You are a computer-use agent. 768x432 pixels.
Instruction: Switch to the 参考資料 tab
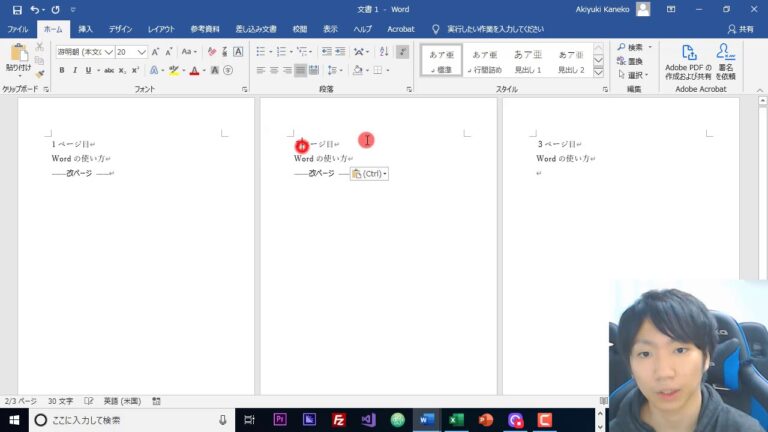coord(205,29)
